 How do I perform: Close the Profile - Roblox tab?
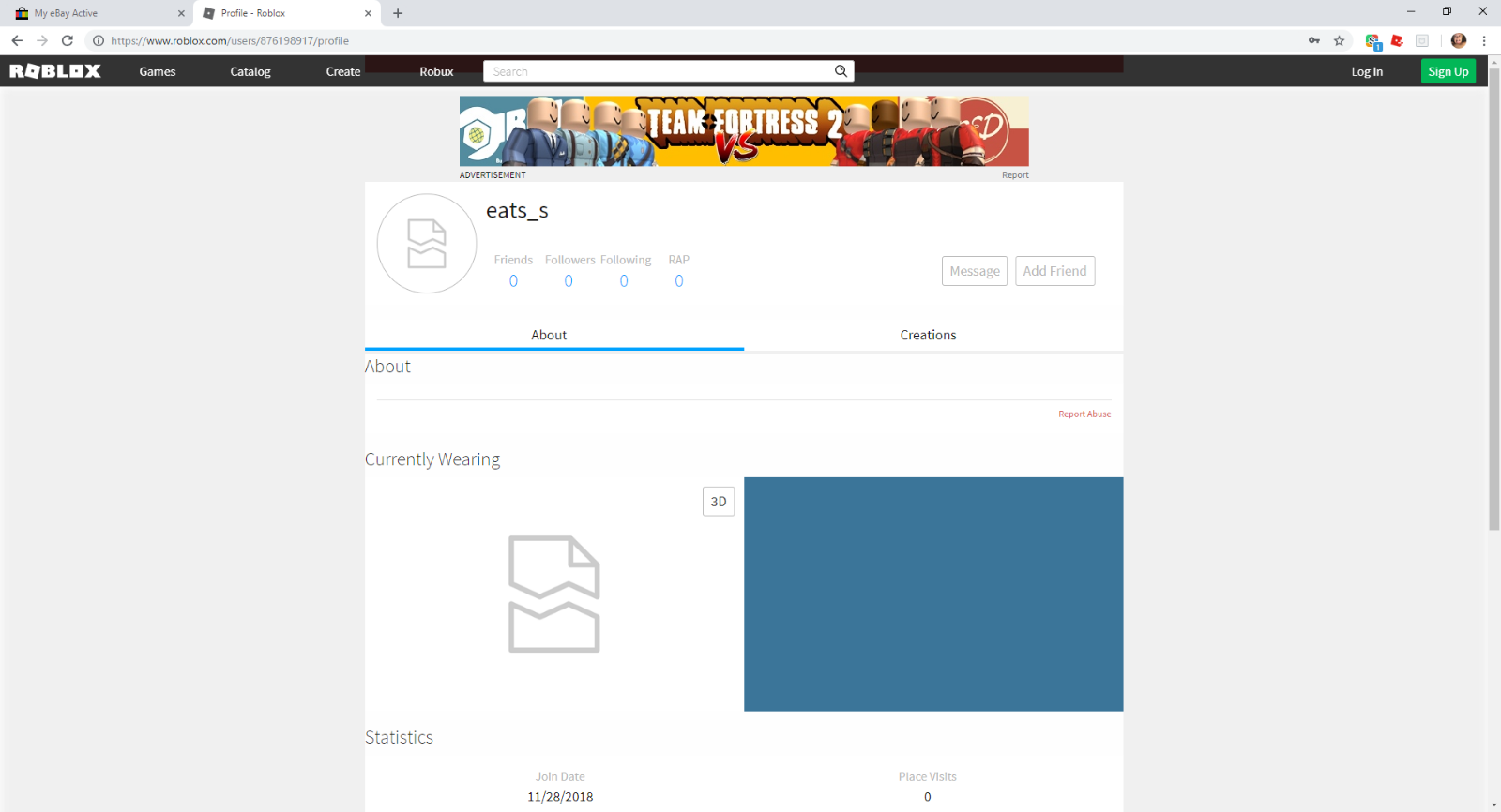coord(368,13)
